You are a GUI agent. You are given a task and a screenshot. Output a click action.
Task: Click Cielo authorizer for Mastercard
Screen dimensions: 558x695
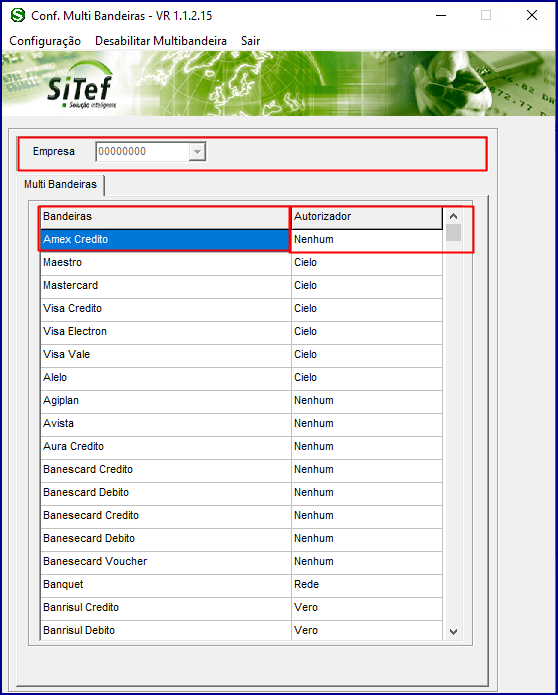click(367, 286)
